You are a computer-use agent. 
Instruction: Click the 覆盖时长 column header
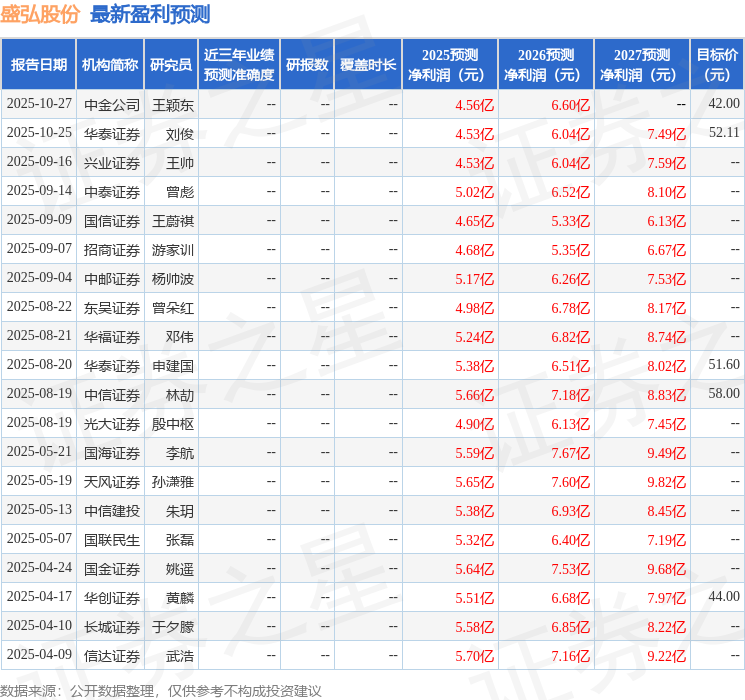pyautogui.click(x=368, y=64)
